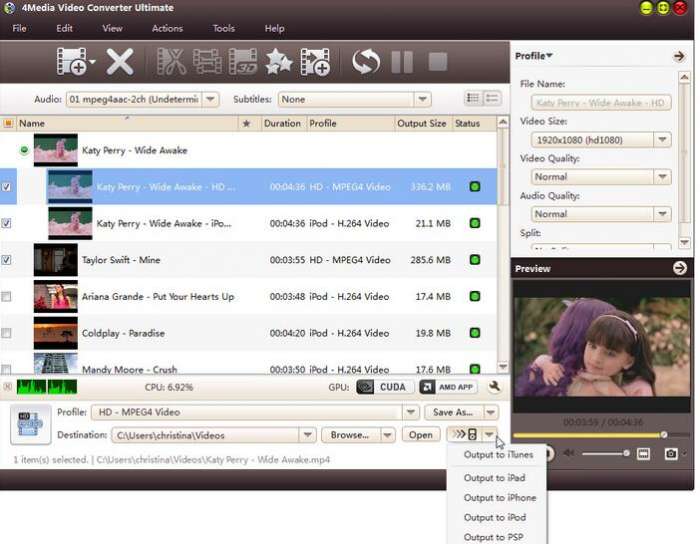700x544 pixels.
Task: Select Output to iPhone menu entry
Action: pyautogui.click(x=499, y=498)
